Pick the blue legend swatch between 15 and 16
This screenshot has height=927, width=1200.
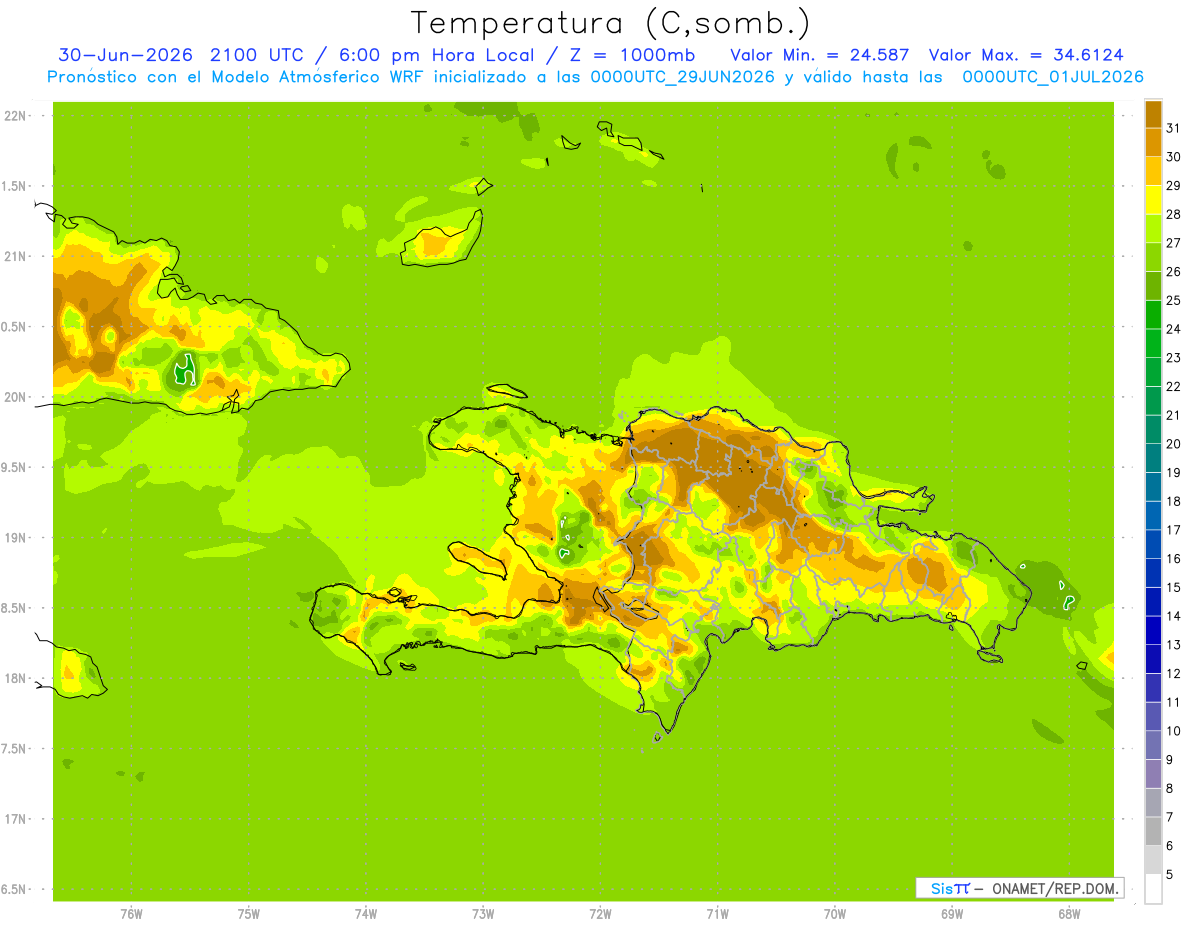click(1153, 573)
